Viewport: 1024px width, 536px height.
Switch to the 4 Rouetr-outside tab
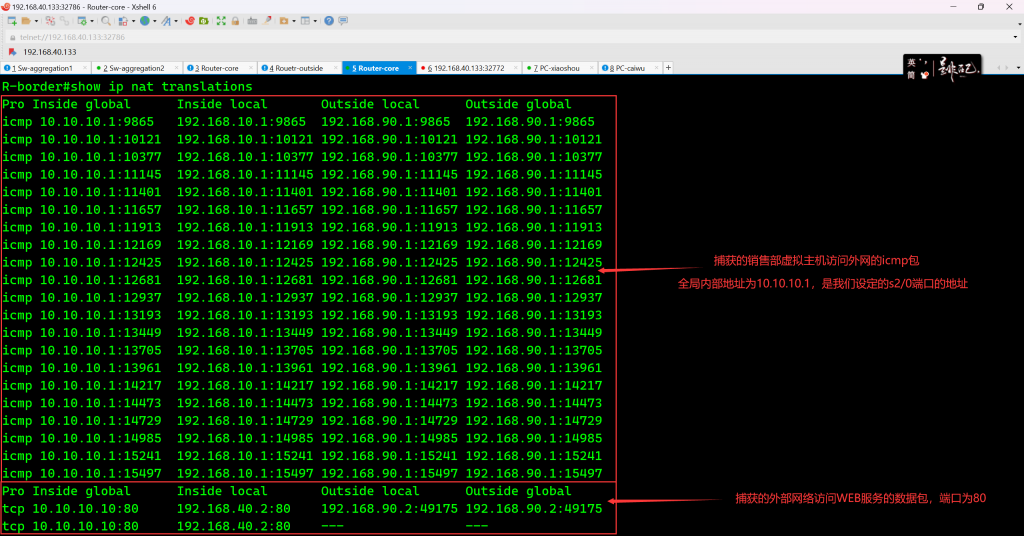click(295, 68)
